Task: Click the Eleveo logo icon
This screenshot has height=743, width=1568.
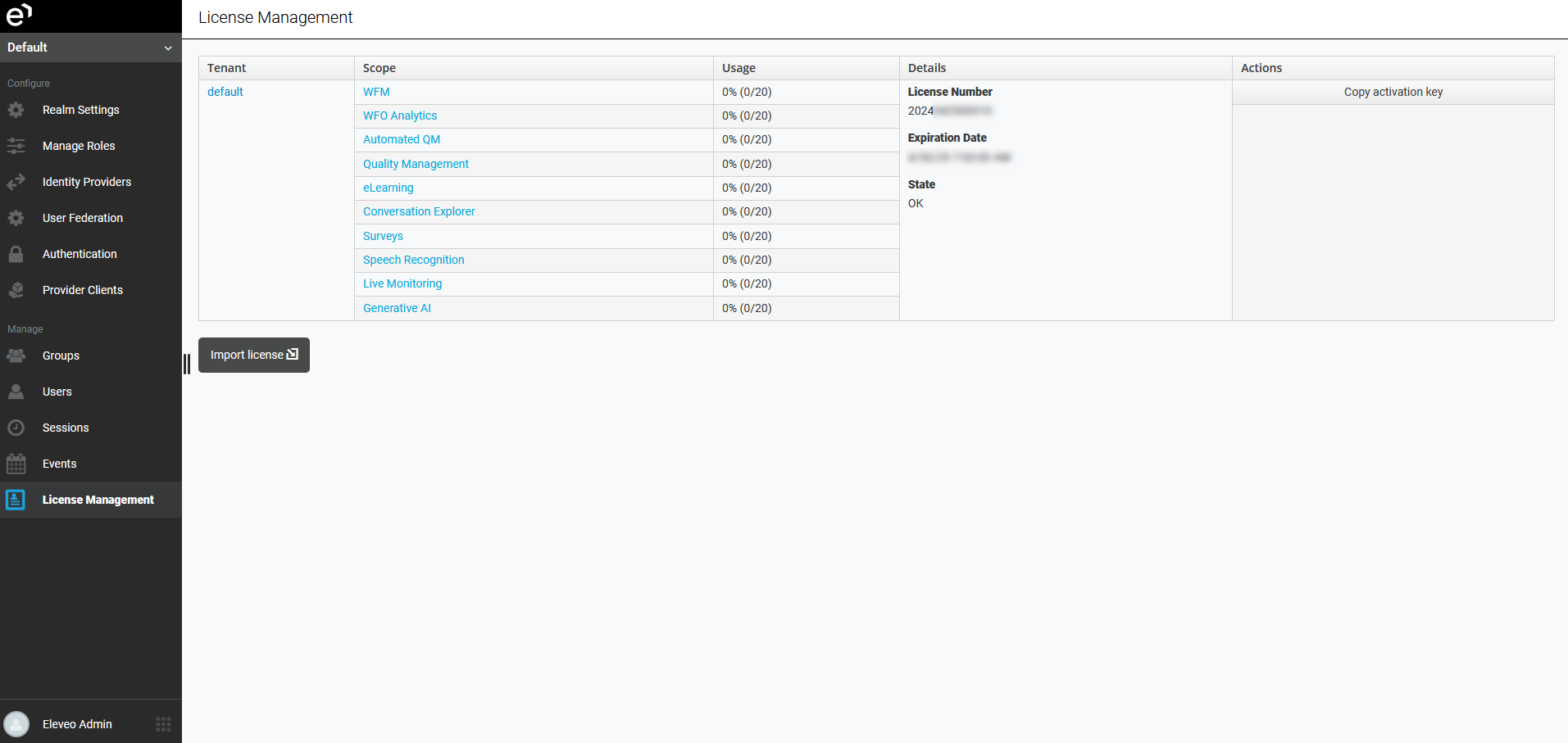Action: tap(19, 15)
